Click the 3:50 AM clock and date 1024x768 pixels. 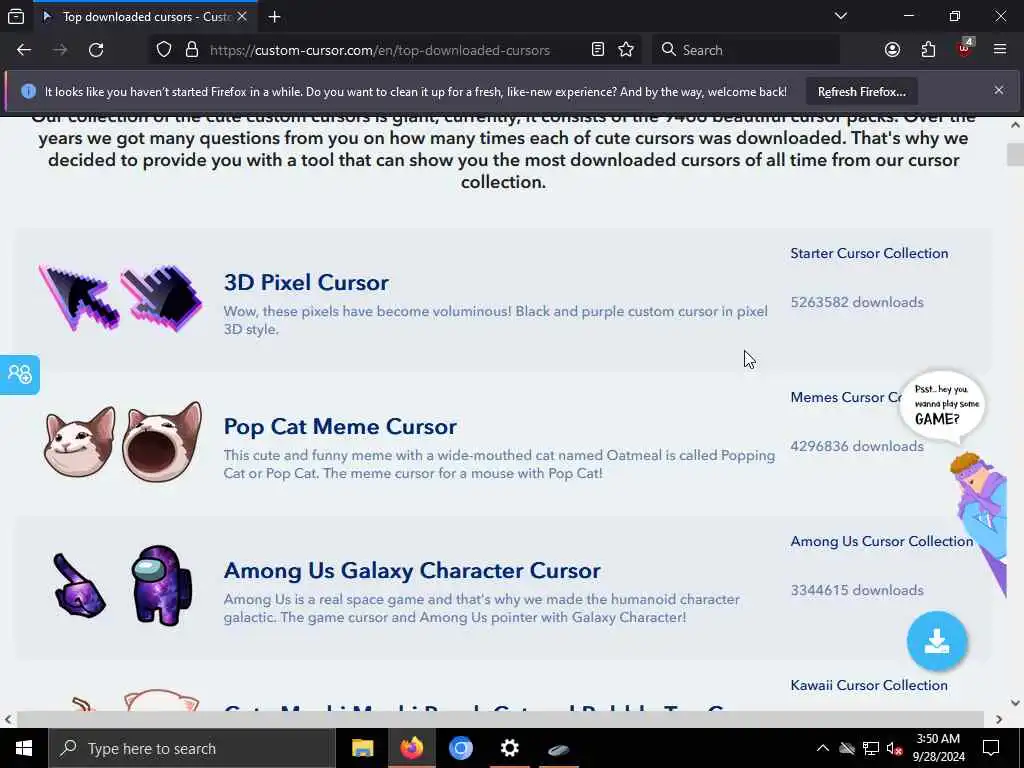938,748
